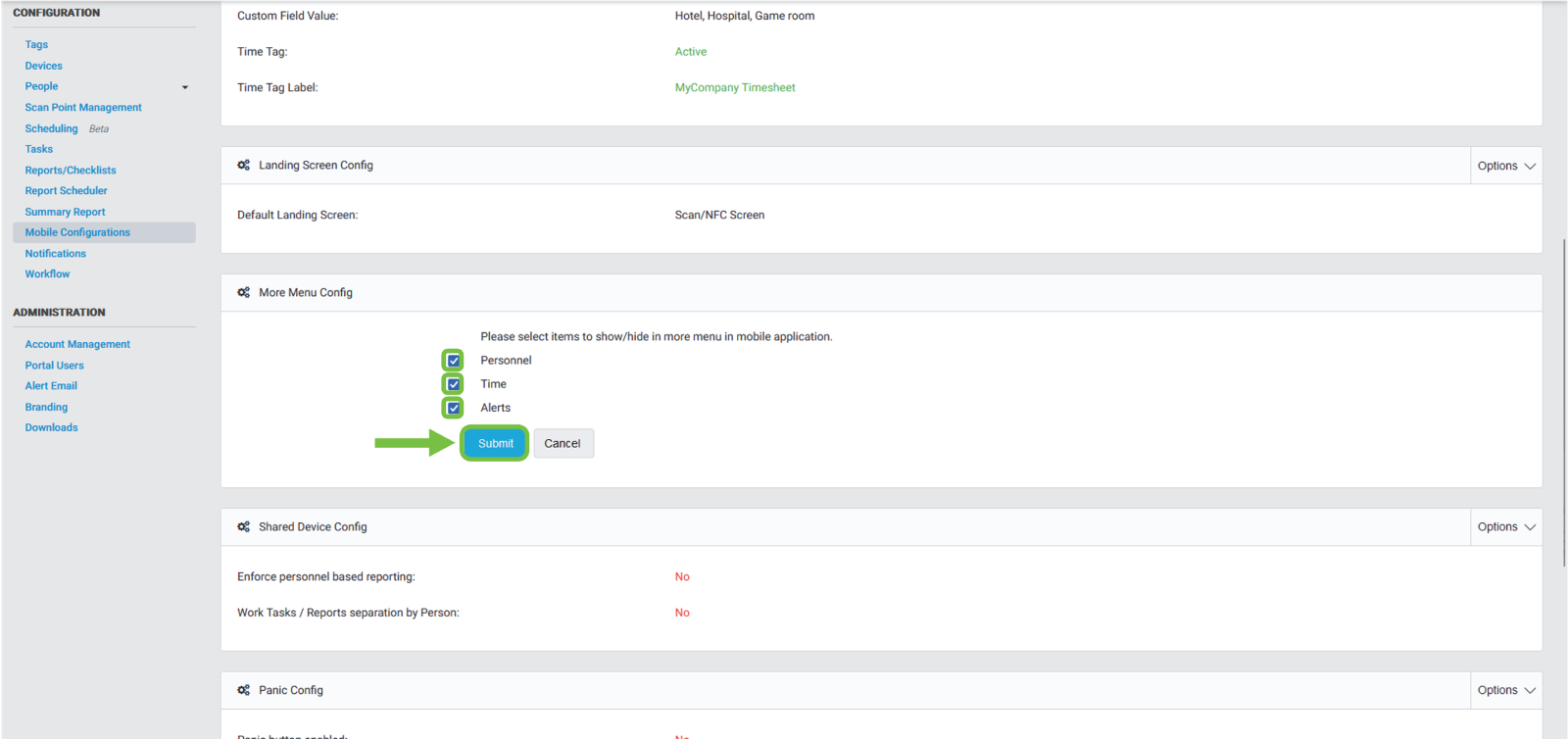
Task: Click the Cancel button
Action: tap(563, 444)
